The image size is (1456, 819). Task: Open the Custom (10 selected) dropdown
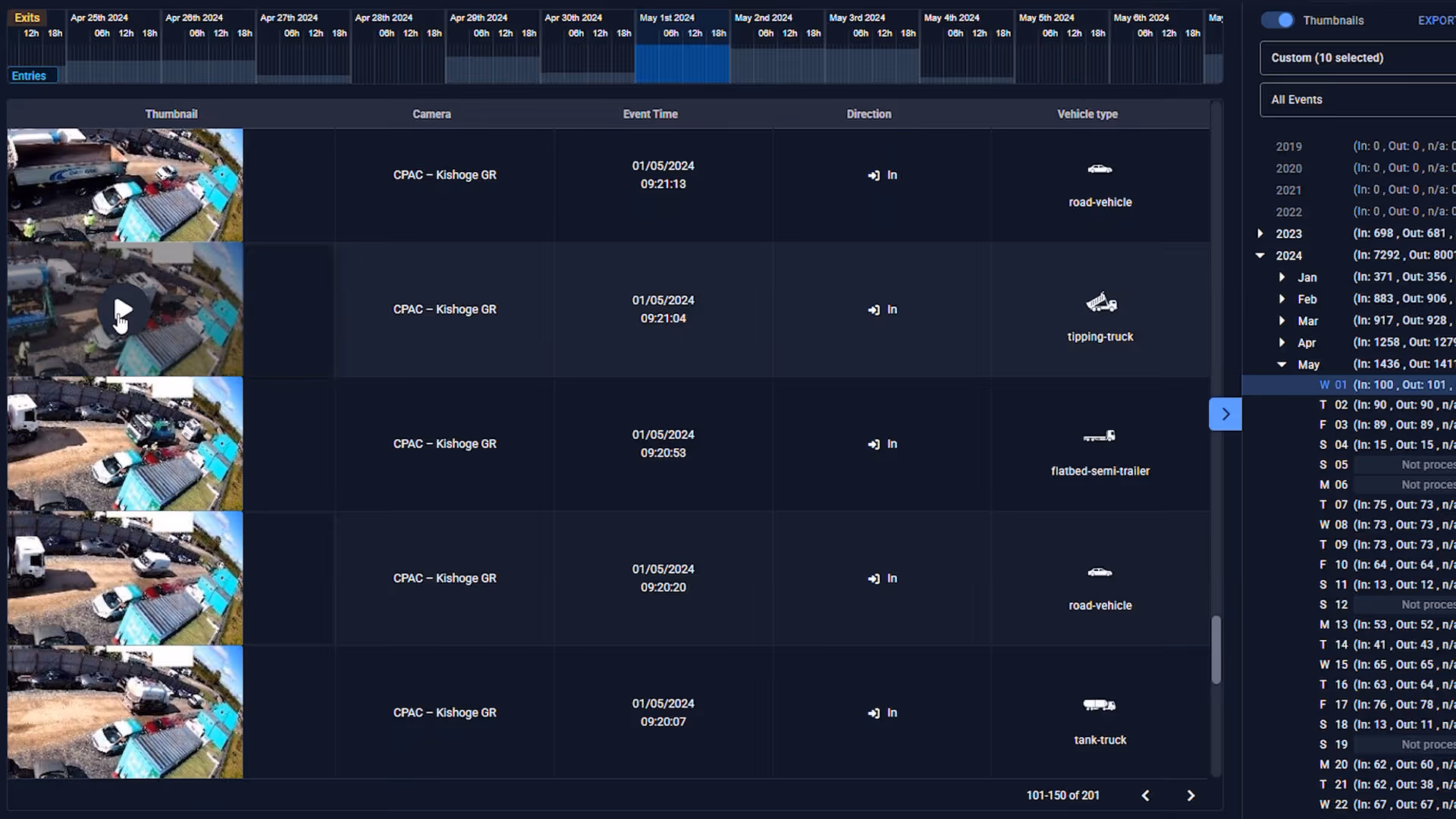[1357, 58]
